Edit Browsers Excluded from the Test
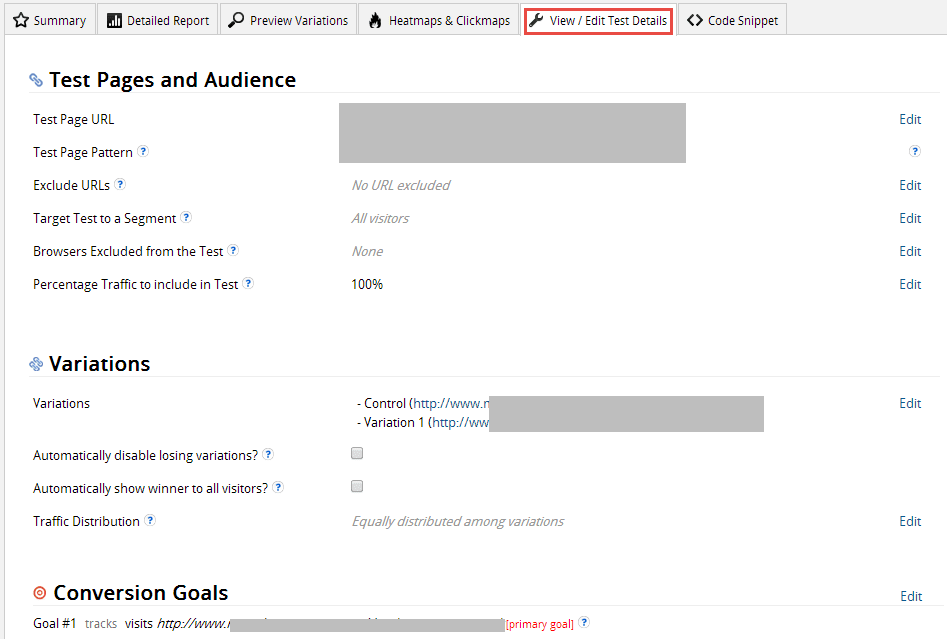947x639 pixels. [910, 251]
